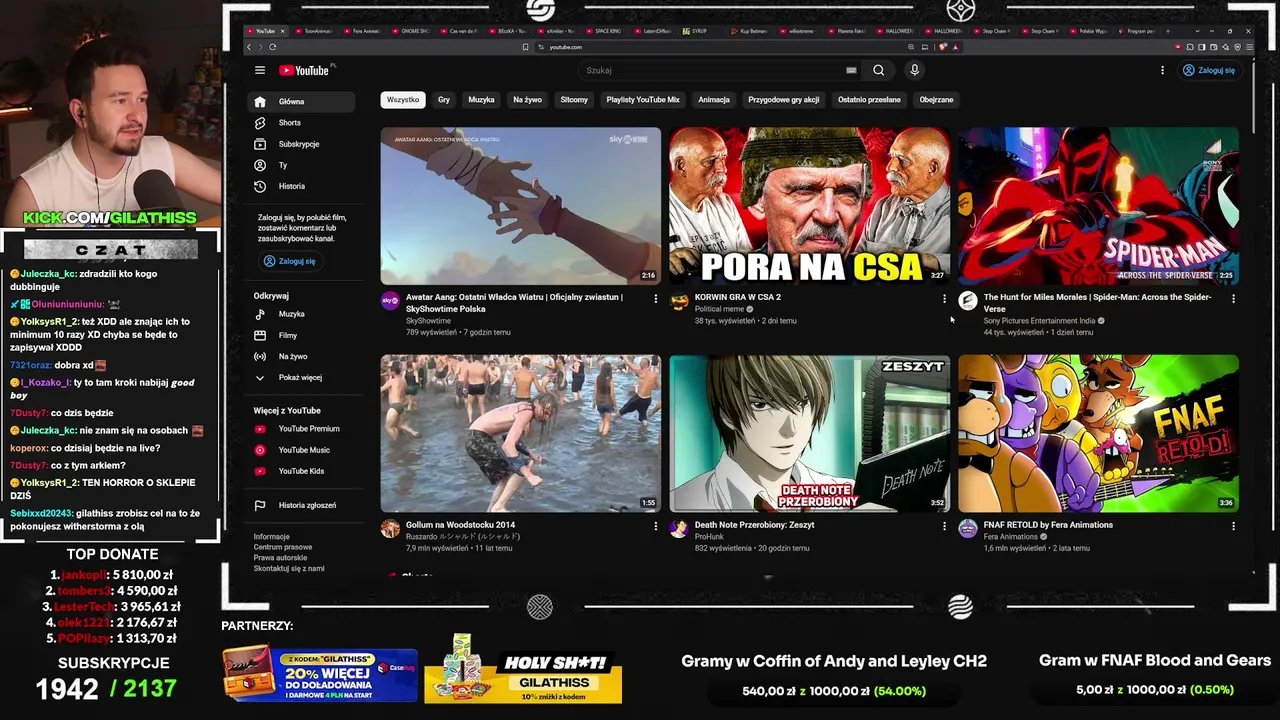Open options menu for KORWIN GRA W CSA 2
Viewport: 1280px width, 720px height.
pyautogui.click(x=944, y=298)
